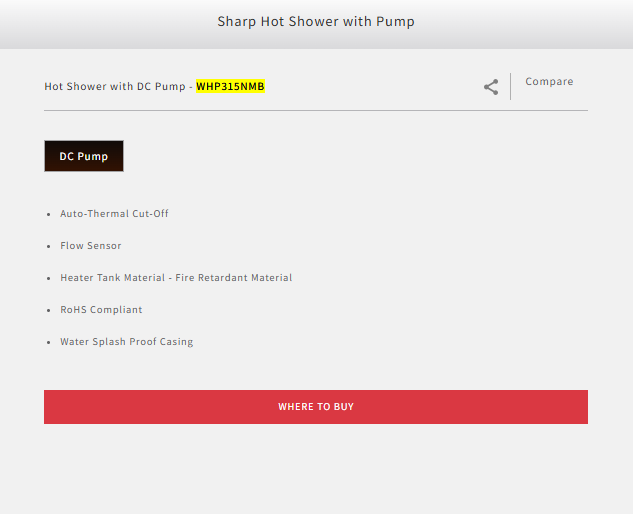The image size is (633, 514).
Task: Click the bullet dot beside Heater Tank Material
Action: click(48, 279)
